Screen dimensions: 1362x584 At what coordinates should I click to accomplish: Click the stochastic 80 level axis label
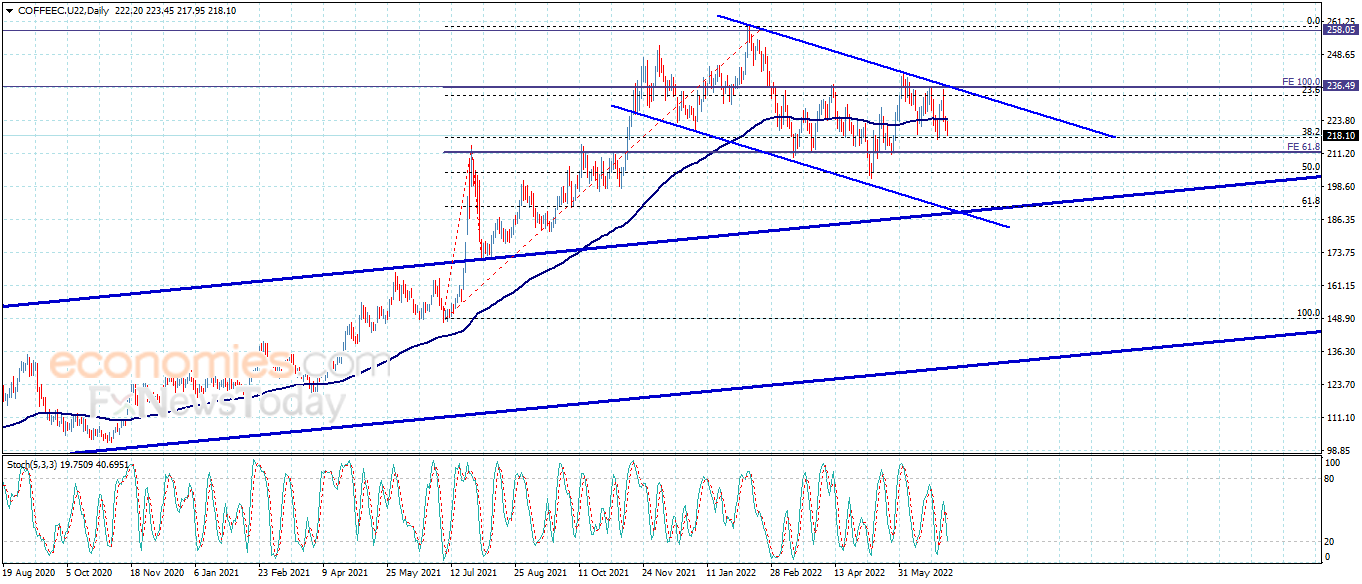pos(1331,479)
